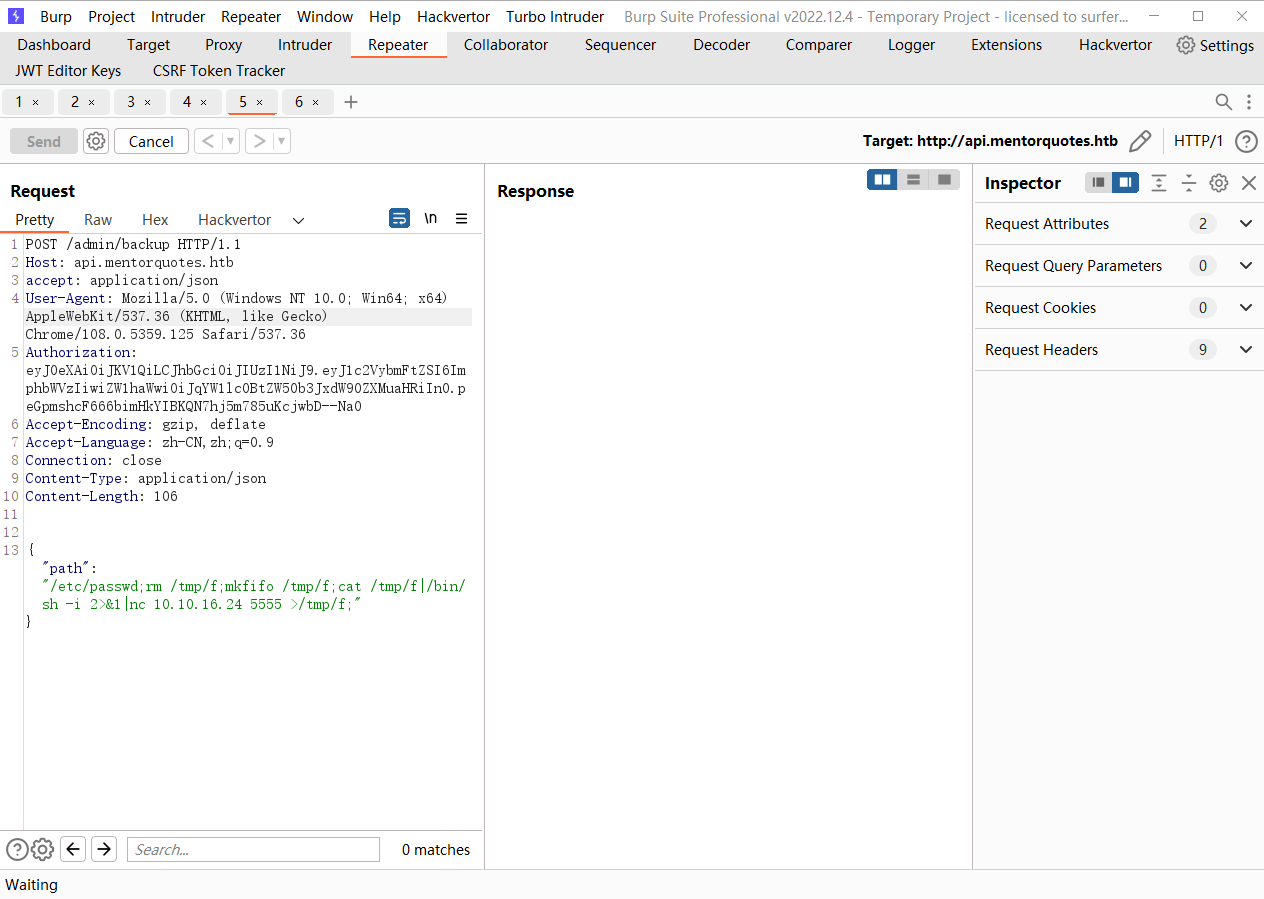
Task: Open the three-dot tab options menu
Action: pyautogui.click(x=1249, y=102)
